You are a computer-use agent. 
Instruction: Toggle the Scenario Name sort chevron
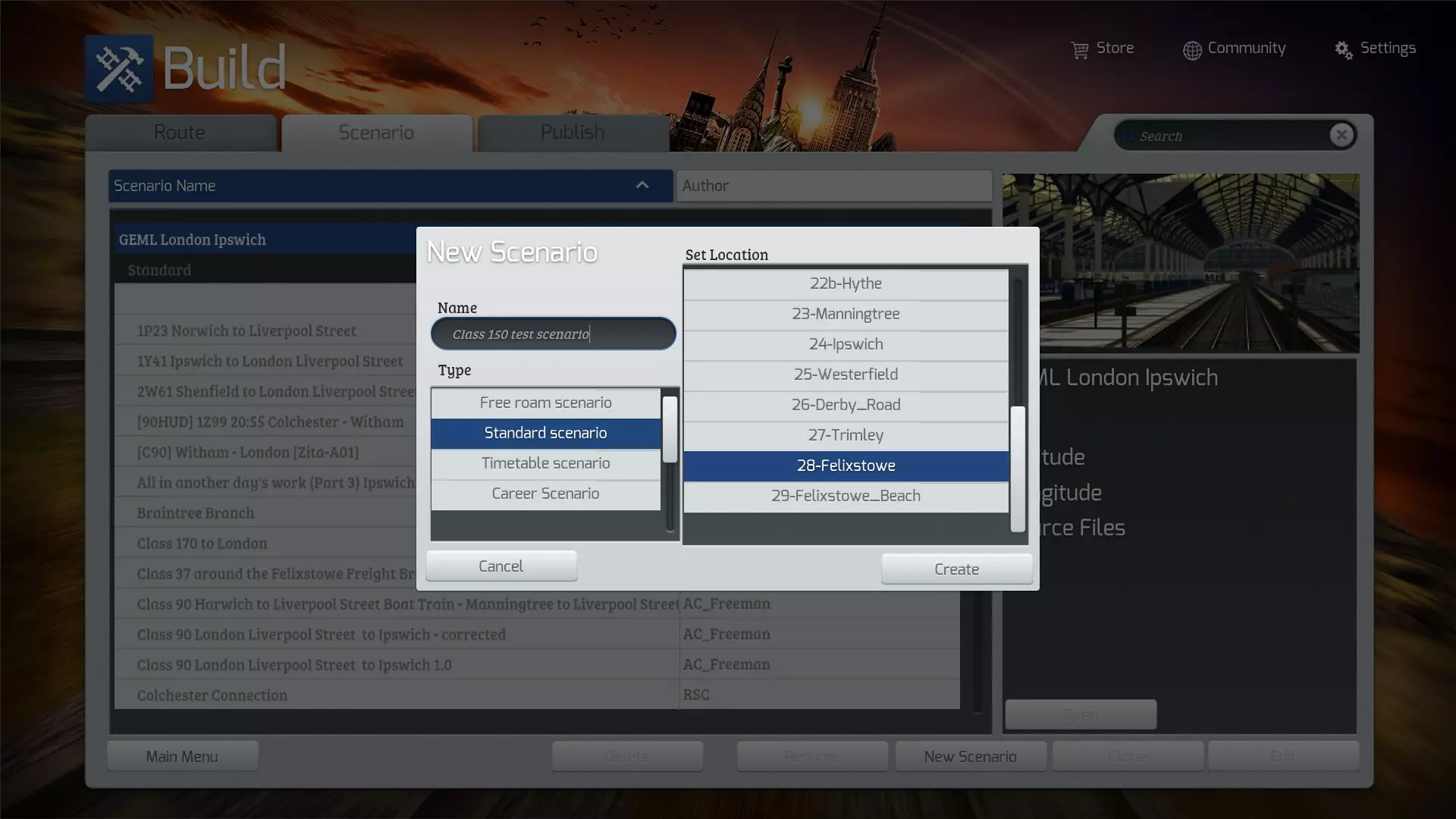[x=642, y=186]
